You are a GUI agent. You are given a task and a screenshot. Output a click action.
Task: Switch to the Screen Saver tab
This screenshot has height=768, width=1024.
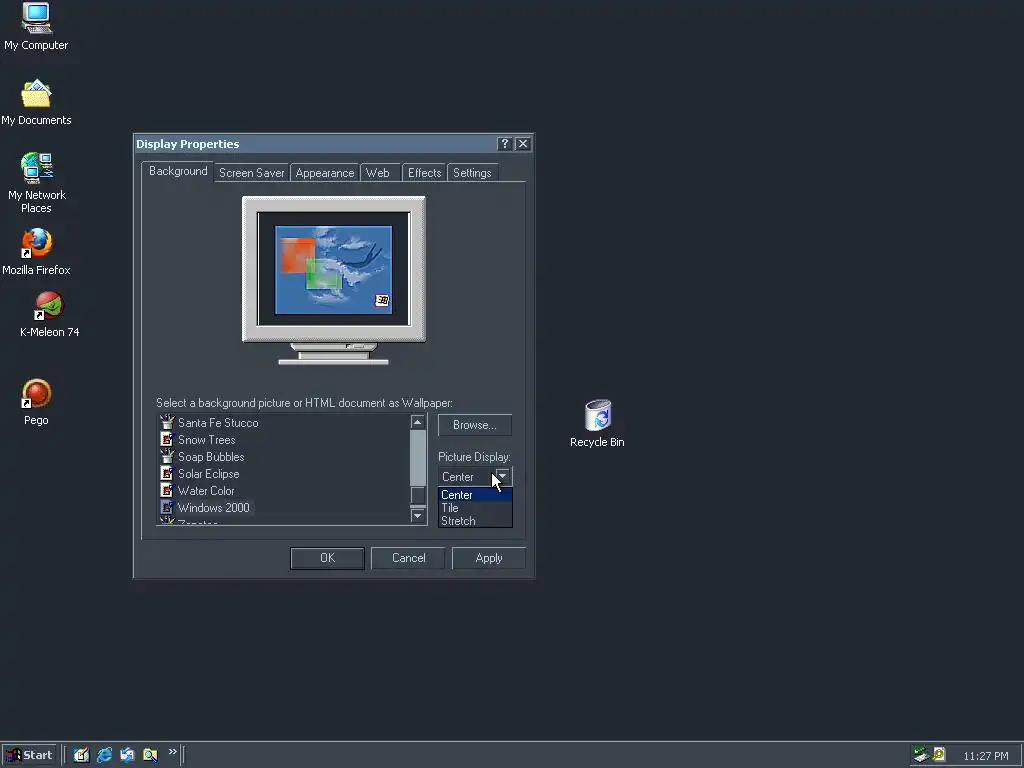tap(251, 173)
